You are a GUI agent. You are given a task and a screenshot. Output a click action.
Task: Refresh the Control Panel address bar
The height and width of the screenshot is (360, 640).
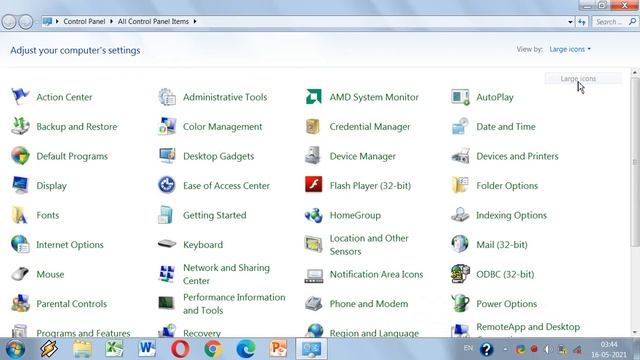(582, 22)
